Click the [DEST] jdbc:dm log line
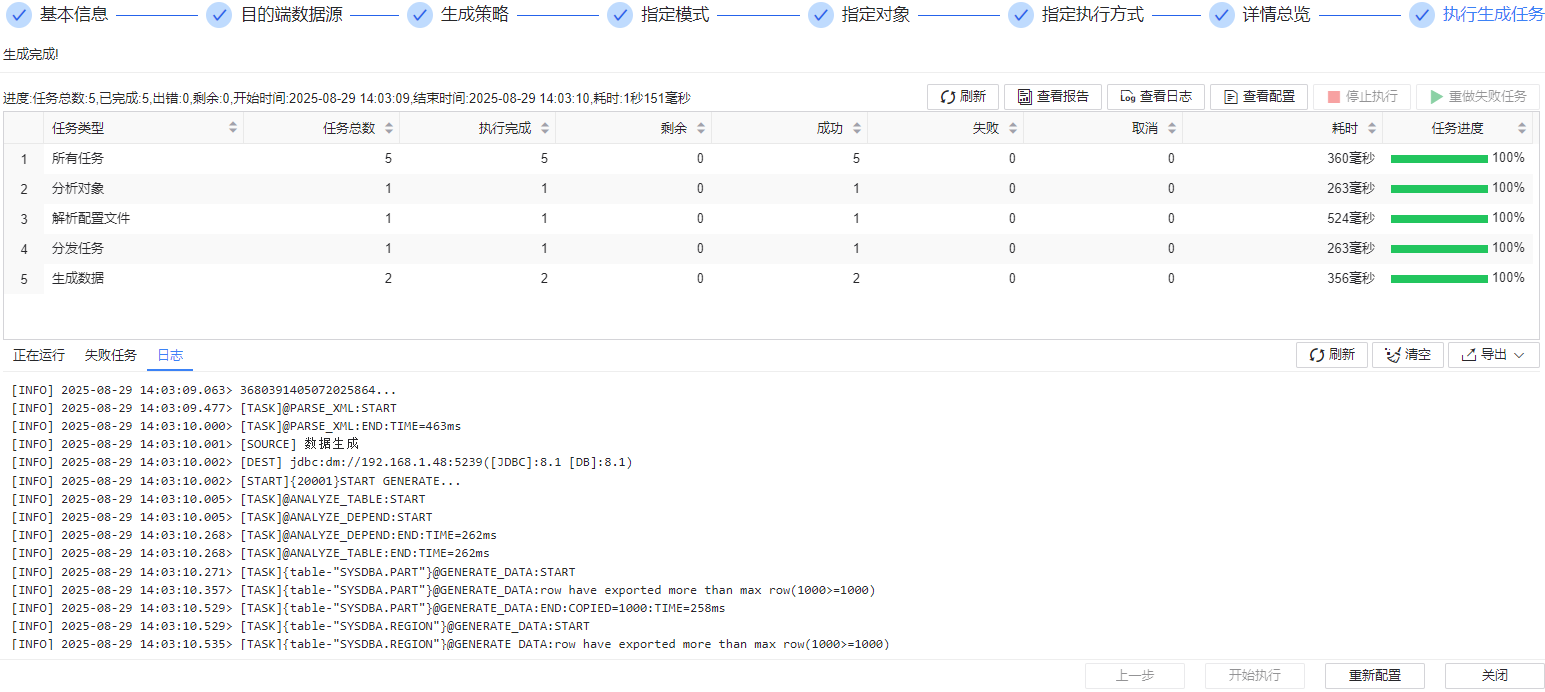This screenshot has height=692, width=1545. [x=322, y=462]
